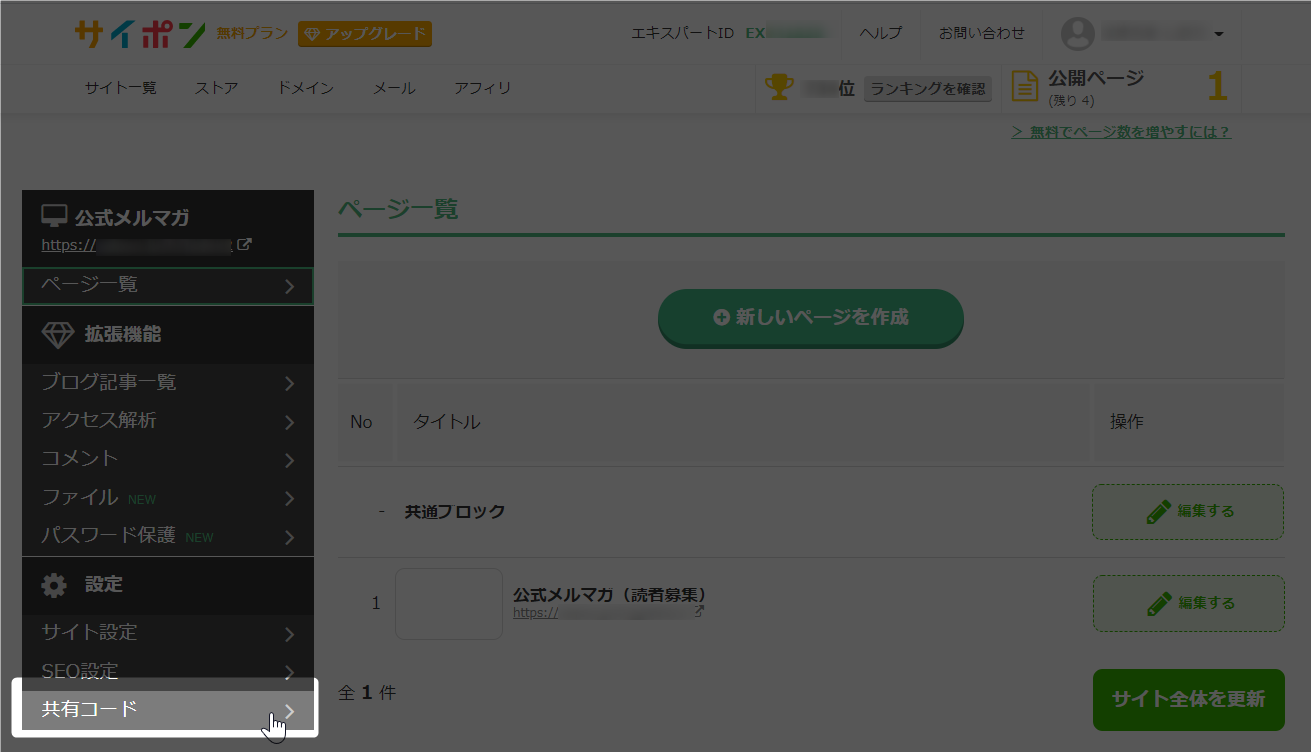1311x752 pixels.
Task: Click the monitor icon beside 公式メルマガ
Action: coord(54,216)
